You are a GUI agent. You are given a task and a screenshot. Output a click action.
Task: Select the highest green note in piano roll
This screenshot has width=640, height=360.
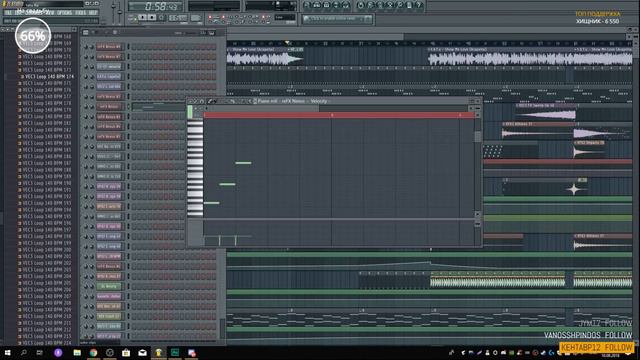tap(243, 163)
